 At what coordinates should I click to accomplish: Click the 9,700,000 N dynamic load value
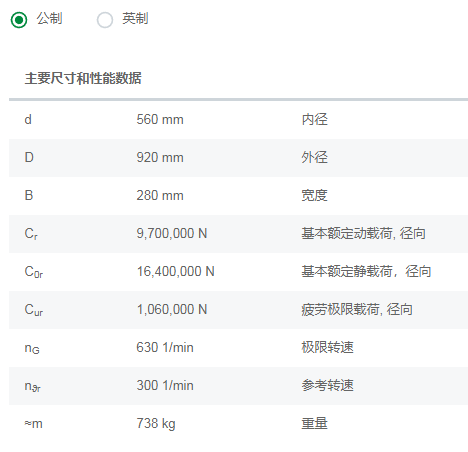click(x=172, y=234)
